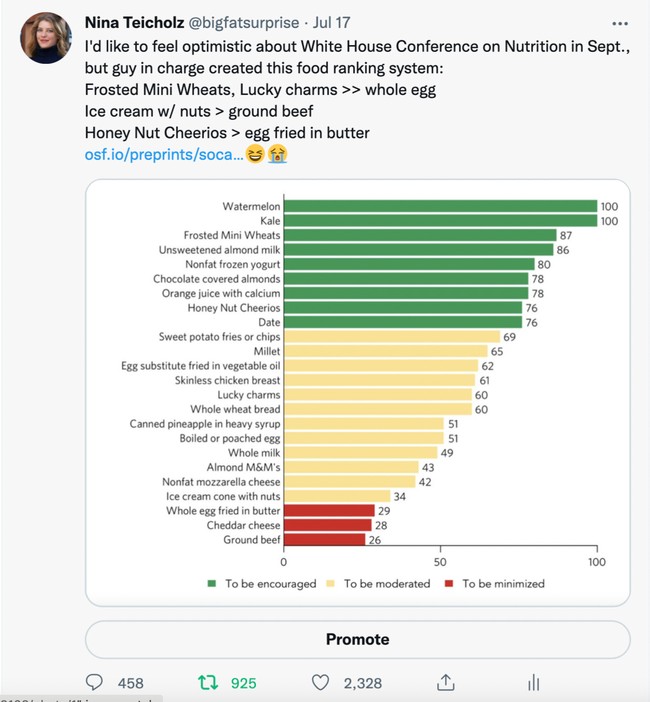
Task: Open the three-dot more options menu
Action: (x=619, y=22)
